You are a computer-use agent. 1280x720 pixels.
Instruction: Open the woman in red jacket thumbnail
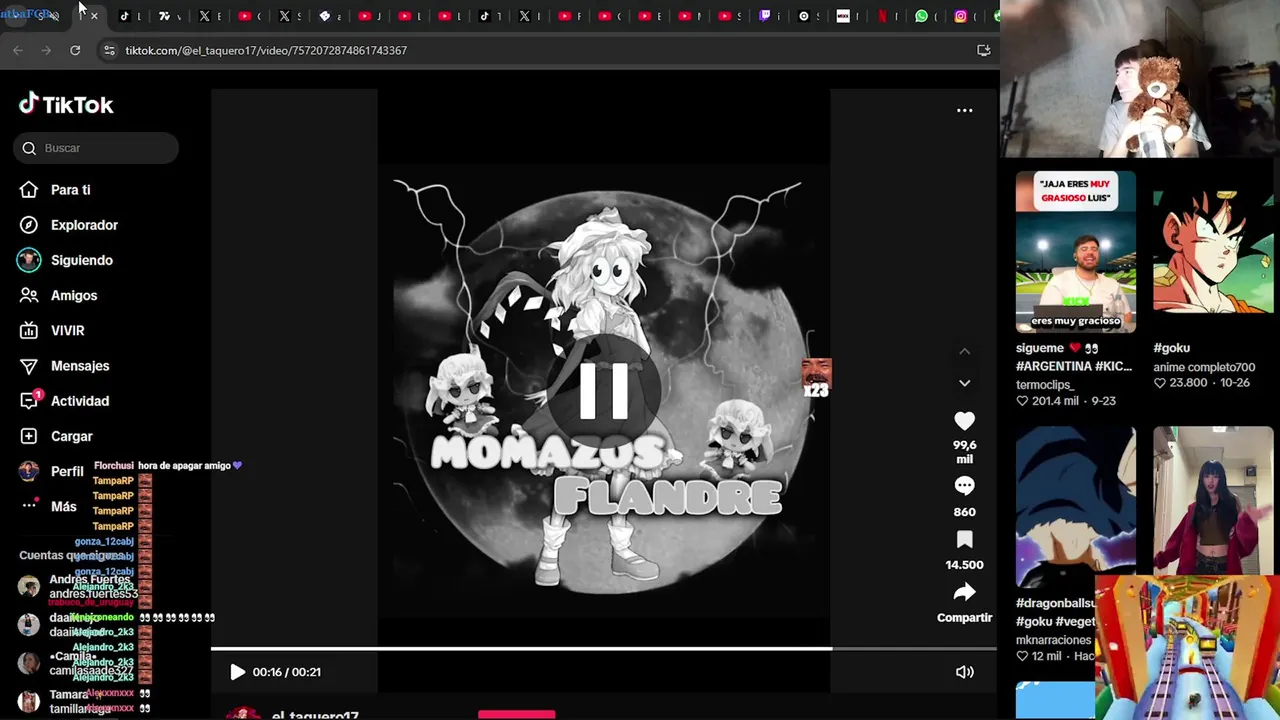point(1213,500)
